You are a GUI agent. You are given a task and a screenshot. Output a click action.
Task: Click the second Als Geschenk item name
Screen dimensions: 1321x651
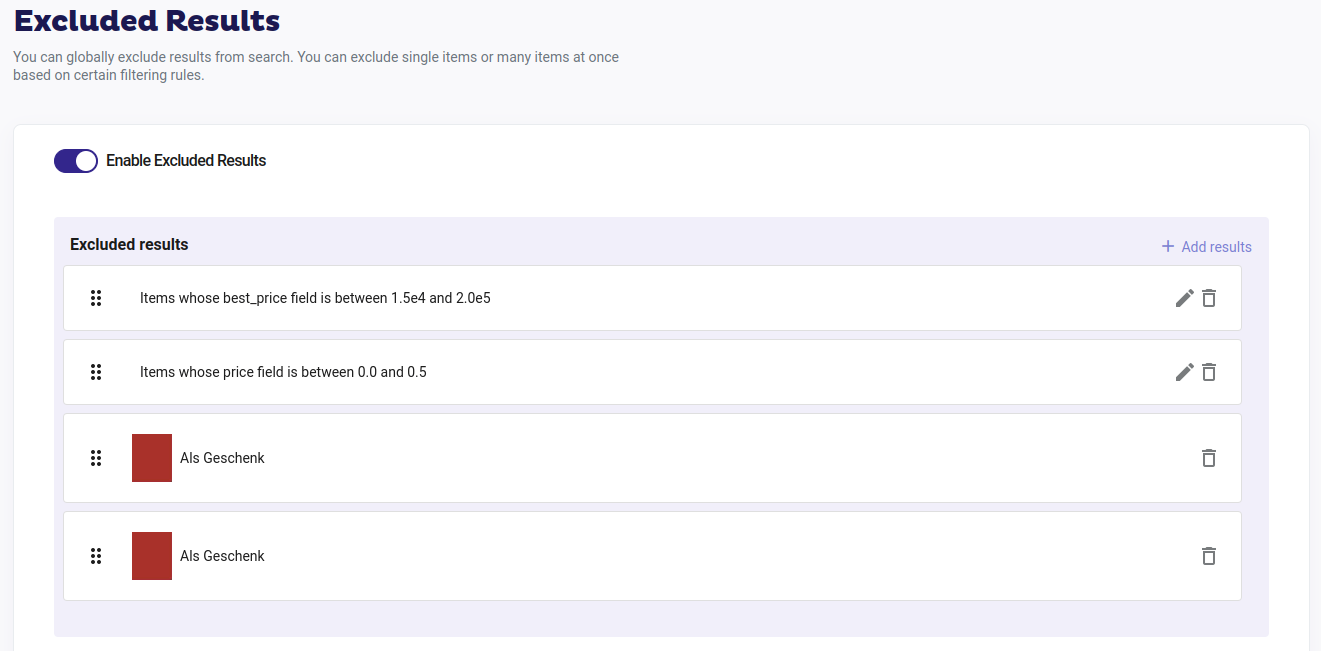pos(222,556)
